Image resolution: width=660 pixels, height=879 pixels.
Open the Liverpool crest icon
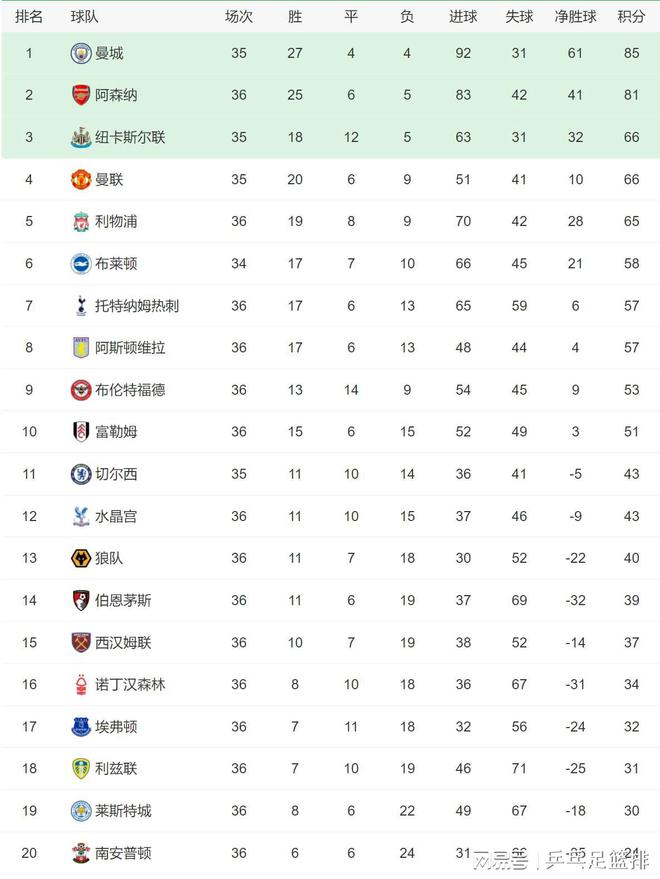point(81,221)
